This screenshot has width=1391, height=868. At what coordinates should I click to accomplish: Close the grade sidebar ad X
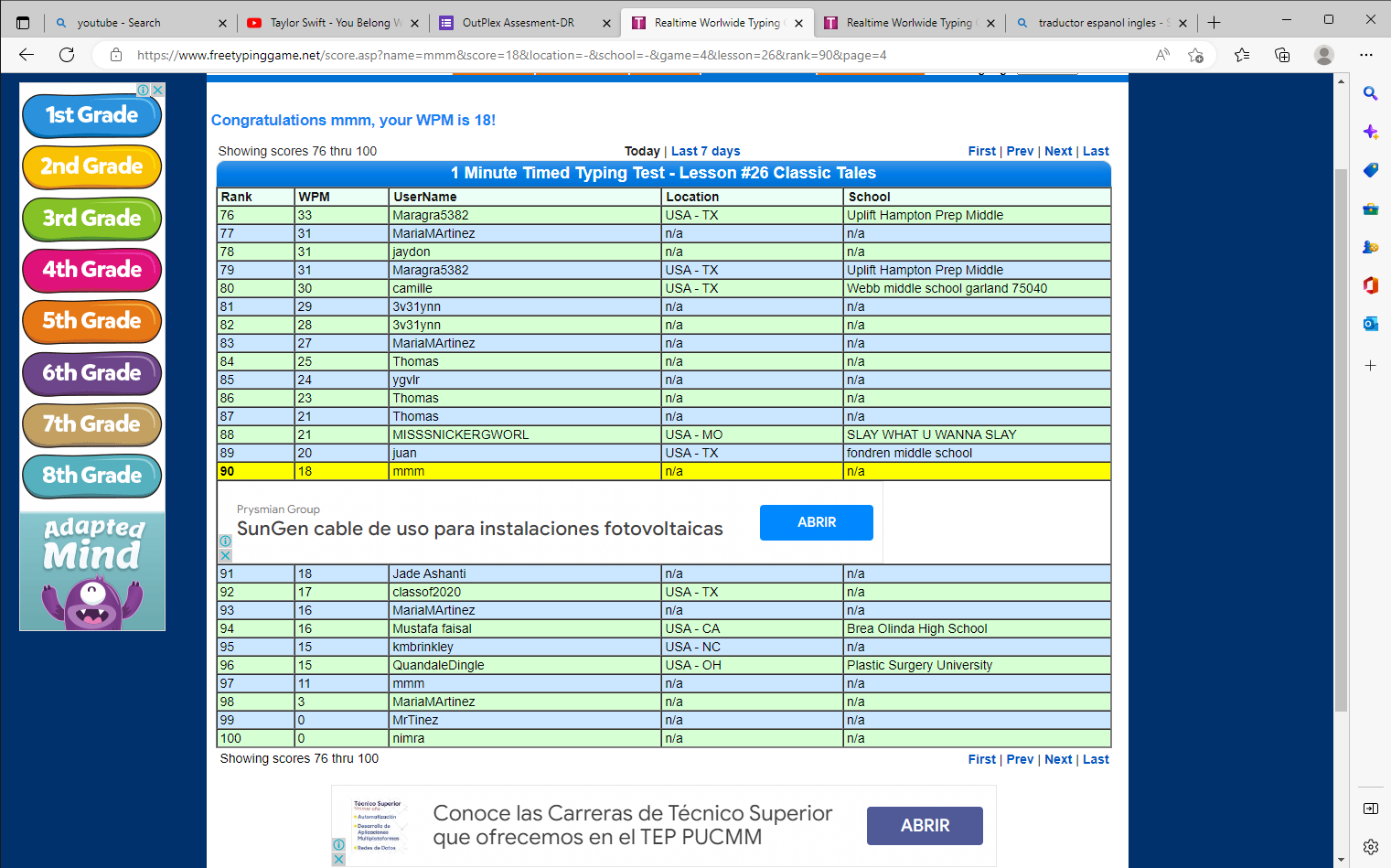pos(157,90)
